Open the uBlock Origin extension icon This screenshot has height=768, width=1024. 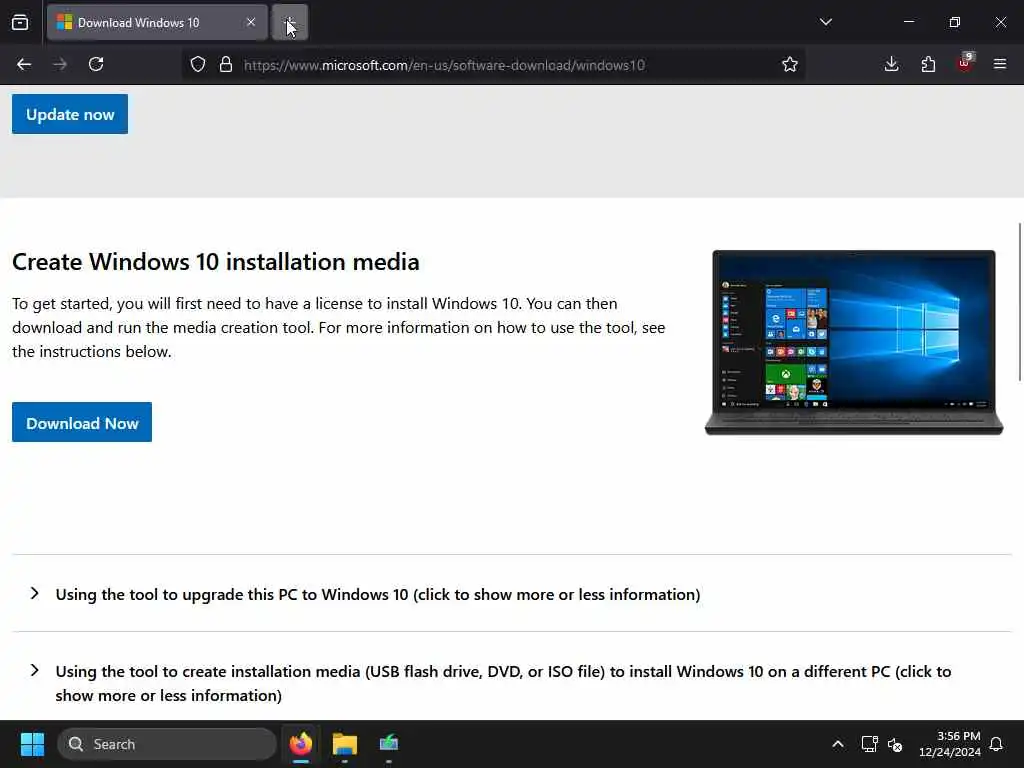(x=965, y=63)
